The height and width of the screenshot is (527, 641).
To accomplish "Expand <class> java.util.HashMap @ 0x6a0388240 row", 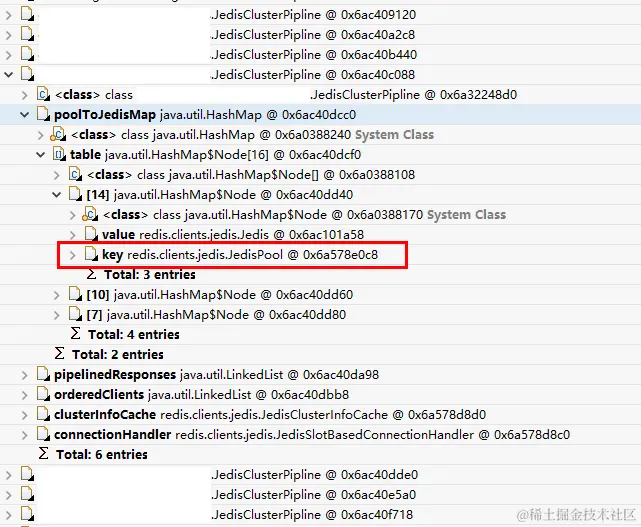I will 40,135.
